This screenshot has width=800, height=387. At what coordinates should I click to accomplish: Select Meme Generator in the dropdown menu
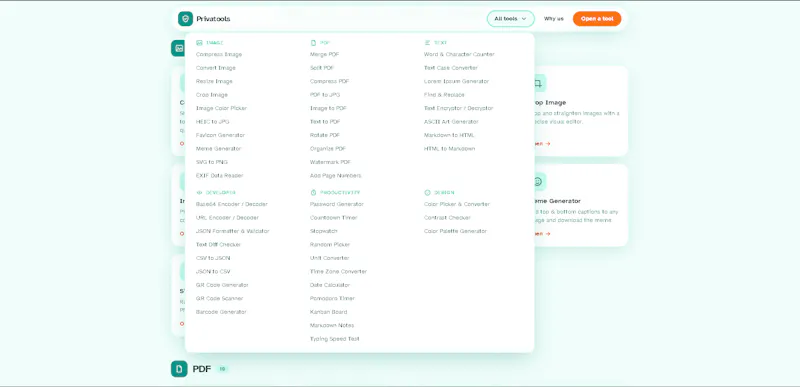point(218,149)
